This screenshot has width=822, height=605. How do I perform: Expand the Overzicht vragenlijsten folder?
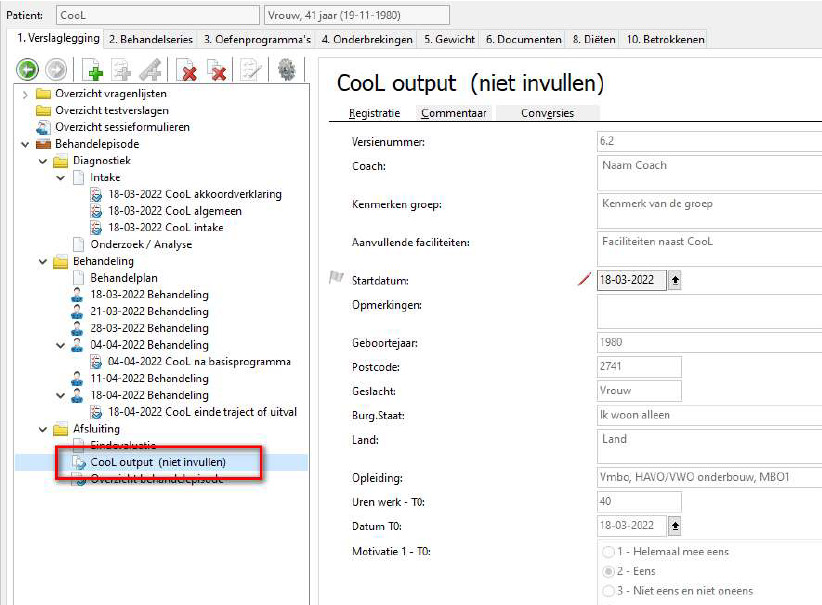coord(25,94)
